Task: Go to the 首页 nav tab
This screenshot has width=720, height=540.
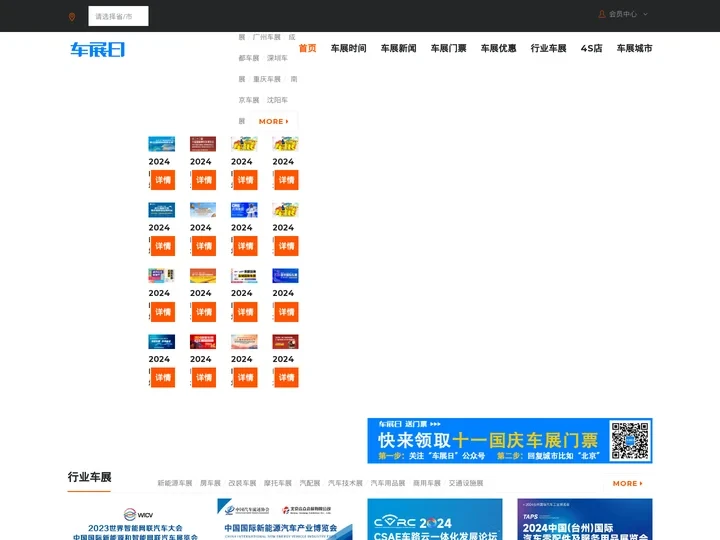Action: click(308, 48)
